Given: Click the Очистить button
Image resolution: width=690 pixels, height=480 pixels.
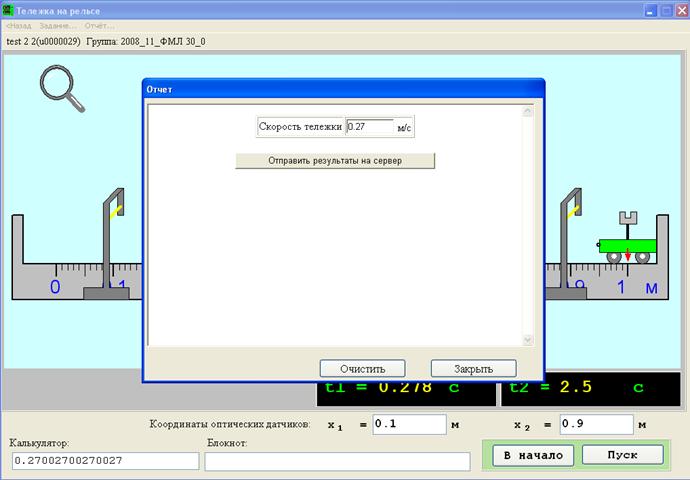Looking at the screenshot, I should pos(363,369).
